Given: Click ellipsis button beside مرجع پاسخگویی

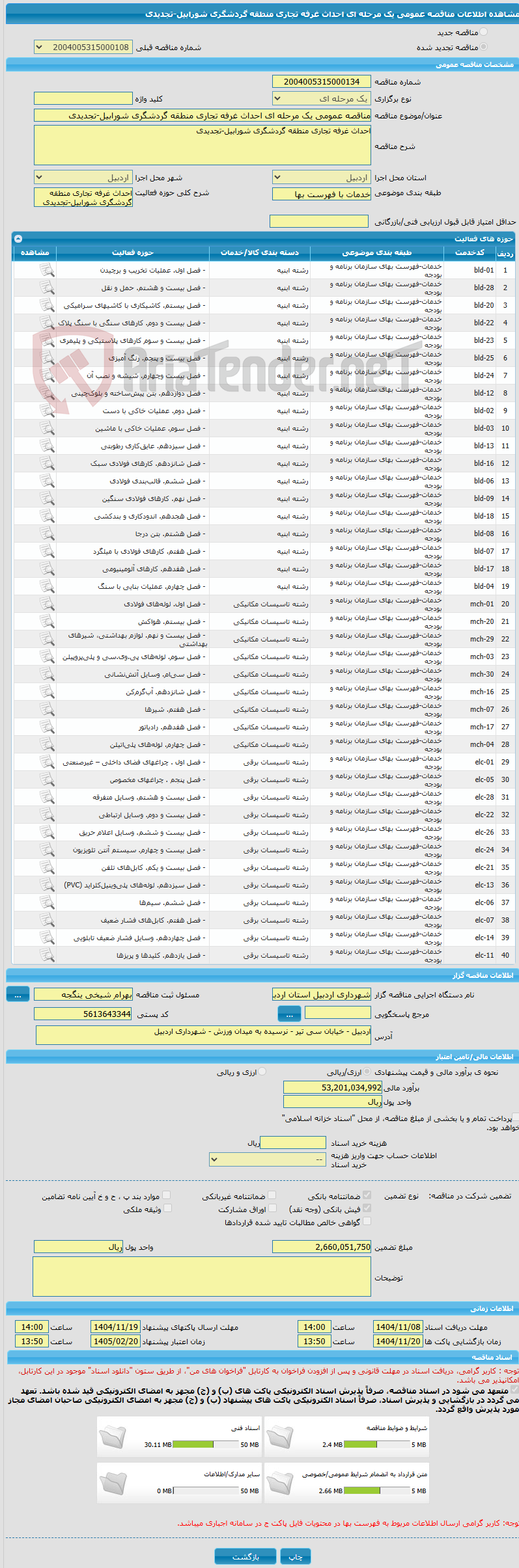Looking at the screenshot, I should [x=289, y=1014].
